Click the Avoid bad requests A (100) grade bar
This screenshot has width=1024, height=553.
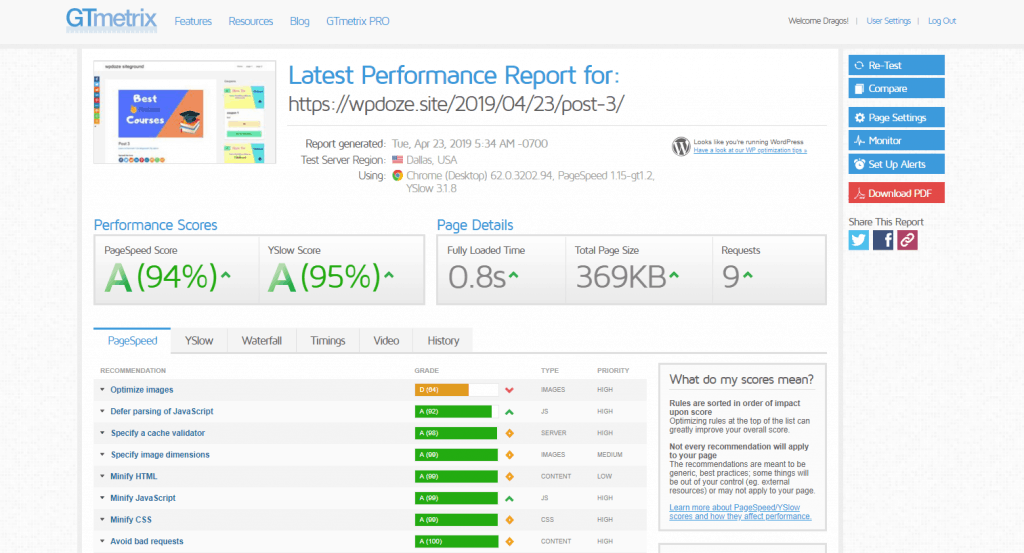(456, 541)
